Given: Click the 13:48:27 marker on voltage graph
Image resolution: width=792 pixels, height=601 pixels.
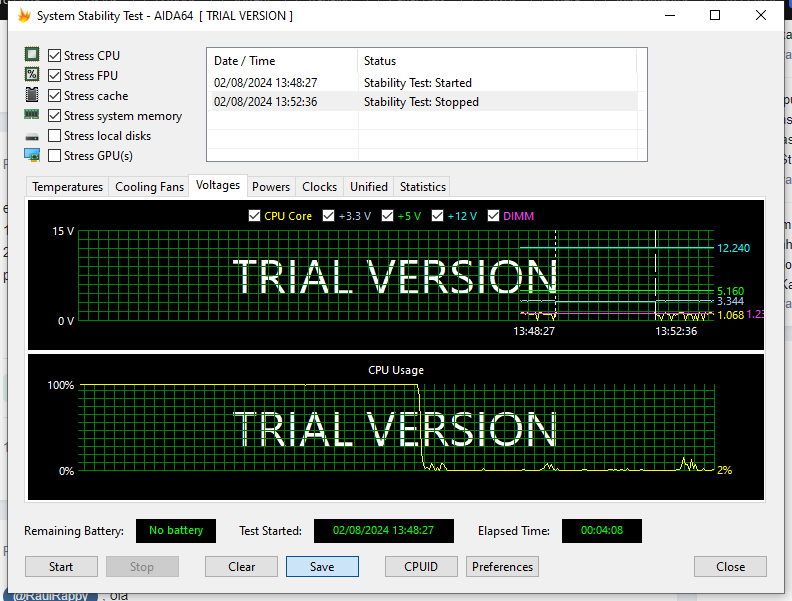Looking at the screenshot, I should pyautogui.click(x=534, y=331).
